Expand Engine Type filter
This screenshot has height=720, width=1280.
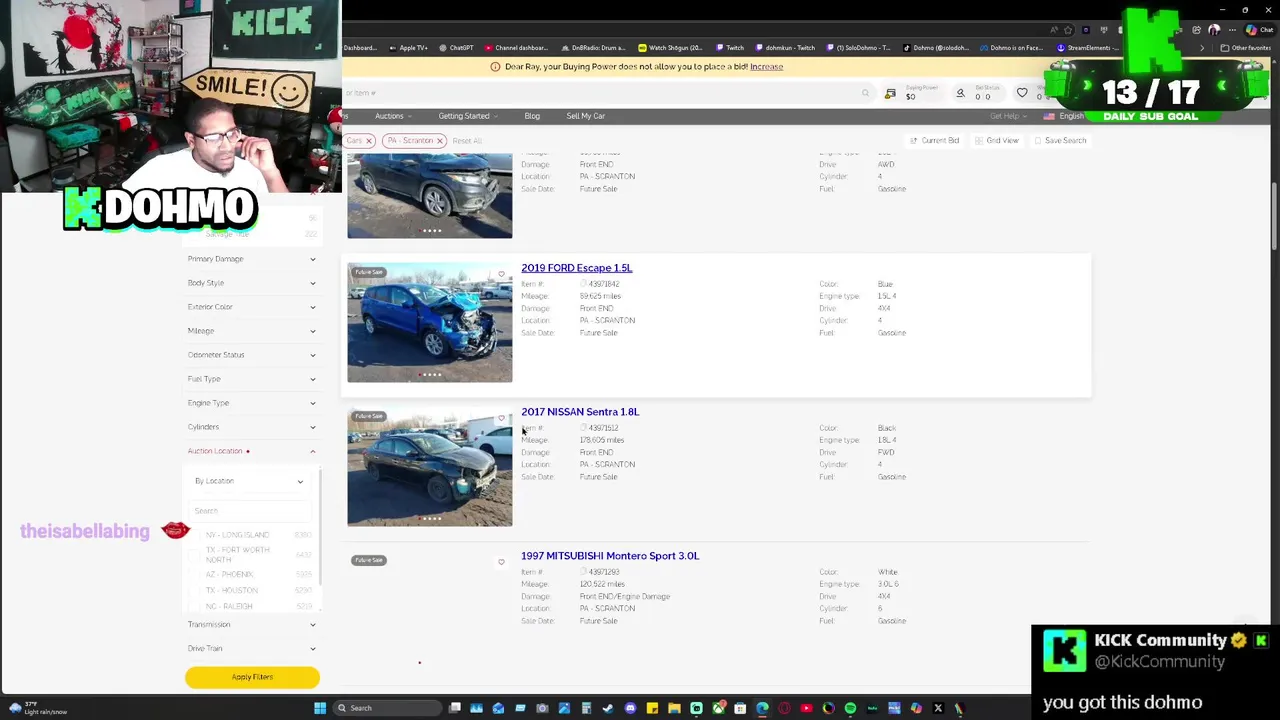(x=252, y=403)
